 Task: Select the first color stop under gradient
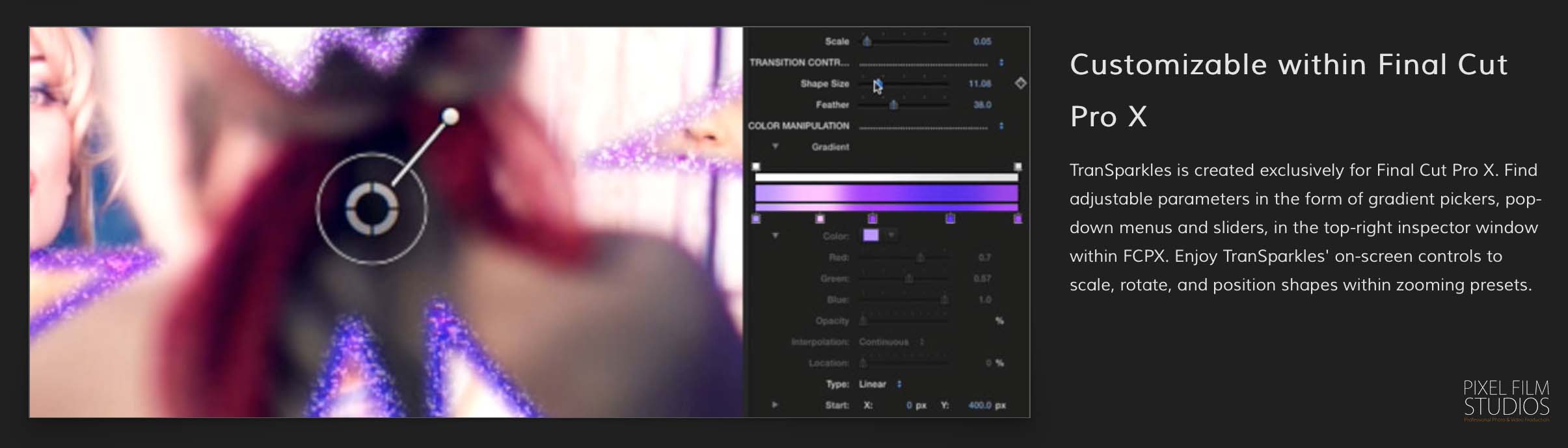[756, 219]
